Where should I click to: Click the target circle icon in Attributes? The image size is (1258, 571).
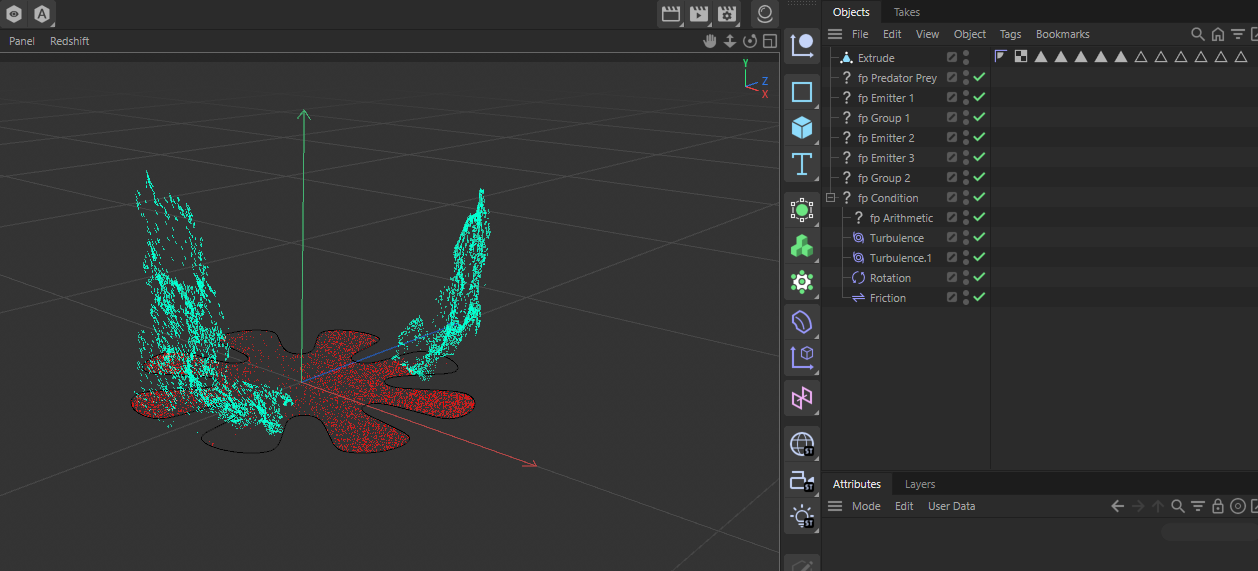[1238, 506]
